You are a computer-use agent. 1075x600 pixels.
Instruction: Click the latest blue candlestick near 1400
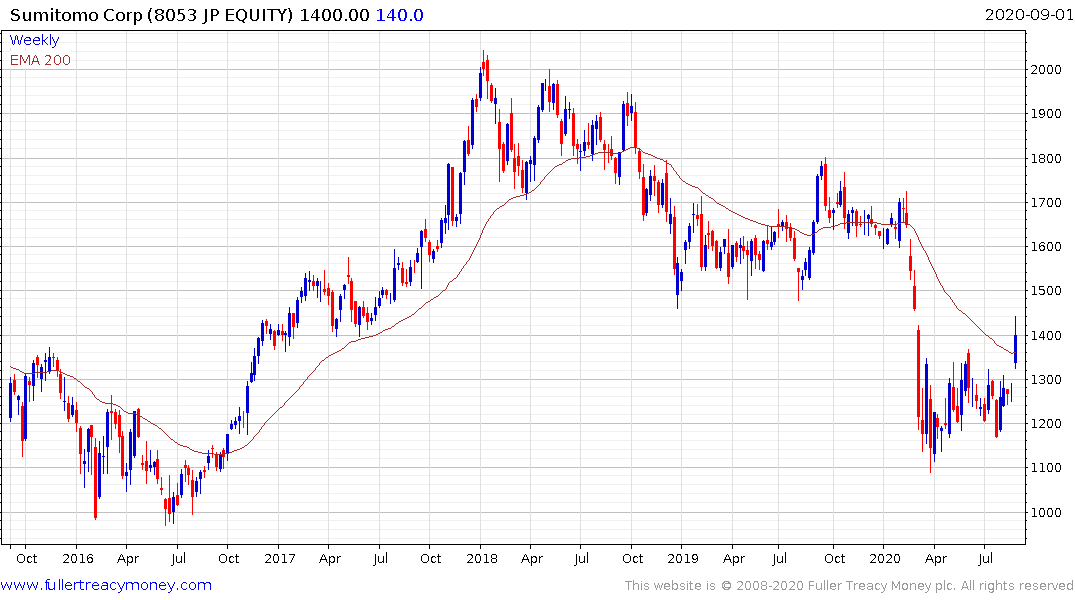tap(1015, 343)
